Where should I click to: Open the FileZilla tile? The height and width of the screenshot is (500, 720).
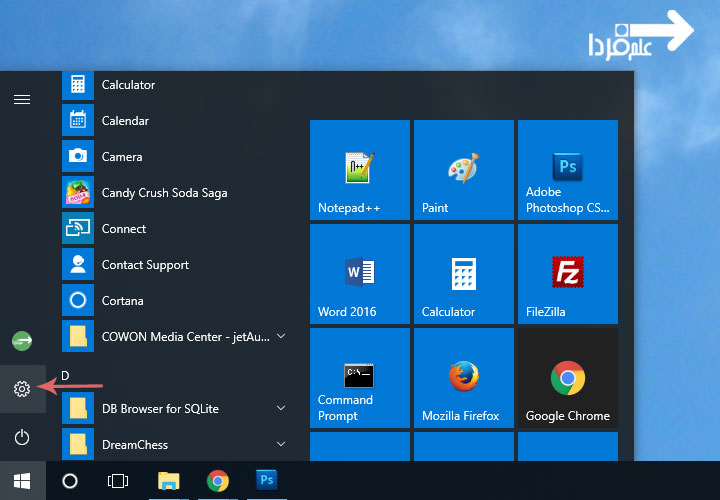[x=568, y=274]
